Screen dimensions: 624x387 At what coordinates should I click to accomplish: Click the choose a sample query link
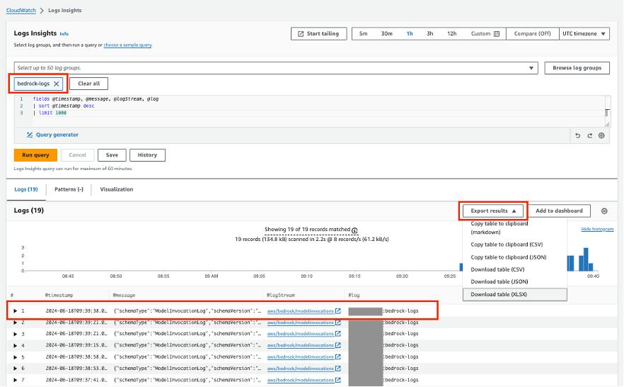[128, 45]
